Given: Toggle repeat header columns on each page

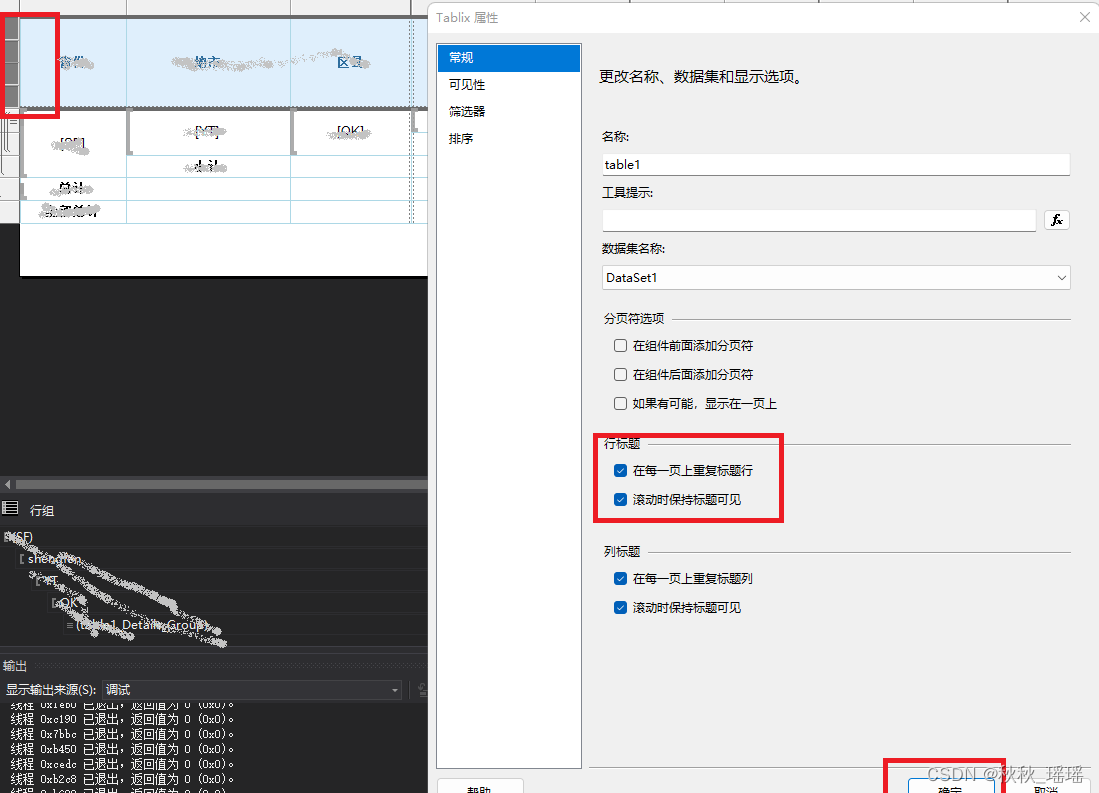Looking at the screenshot, I should (620, 578).
